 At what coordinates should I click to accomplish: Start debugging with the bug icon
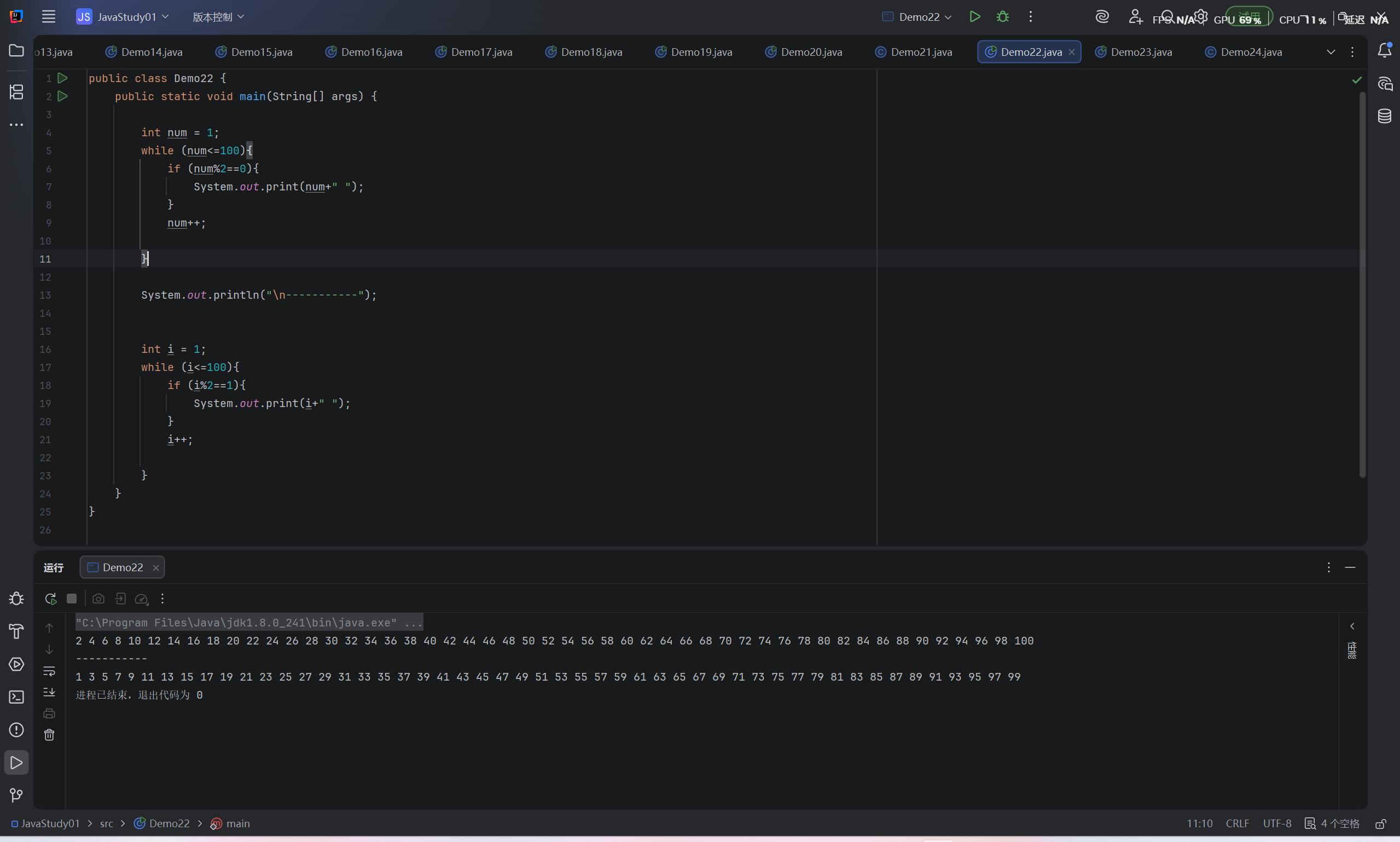point(1002,17)
